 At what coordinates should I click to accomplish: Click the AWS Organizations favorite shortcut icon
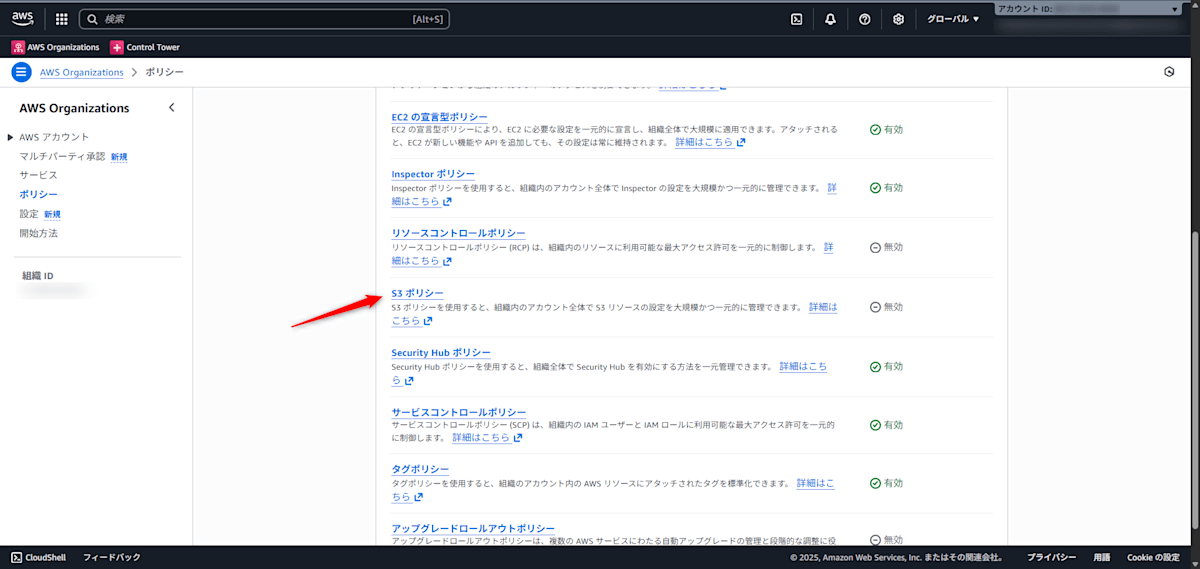[x=18, y=47]
